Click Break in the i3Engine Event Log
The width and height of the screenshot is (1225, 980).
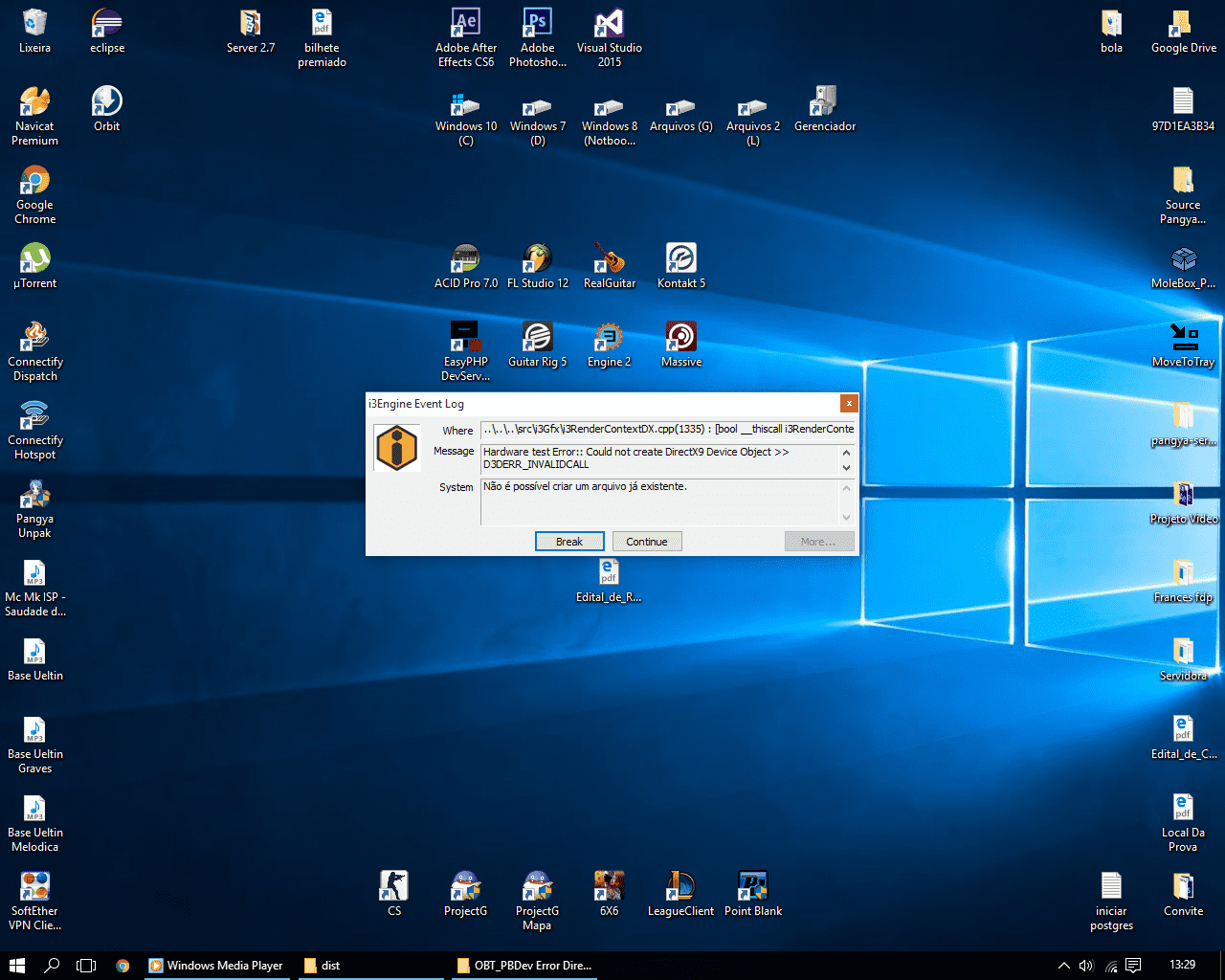click(569, 542)
